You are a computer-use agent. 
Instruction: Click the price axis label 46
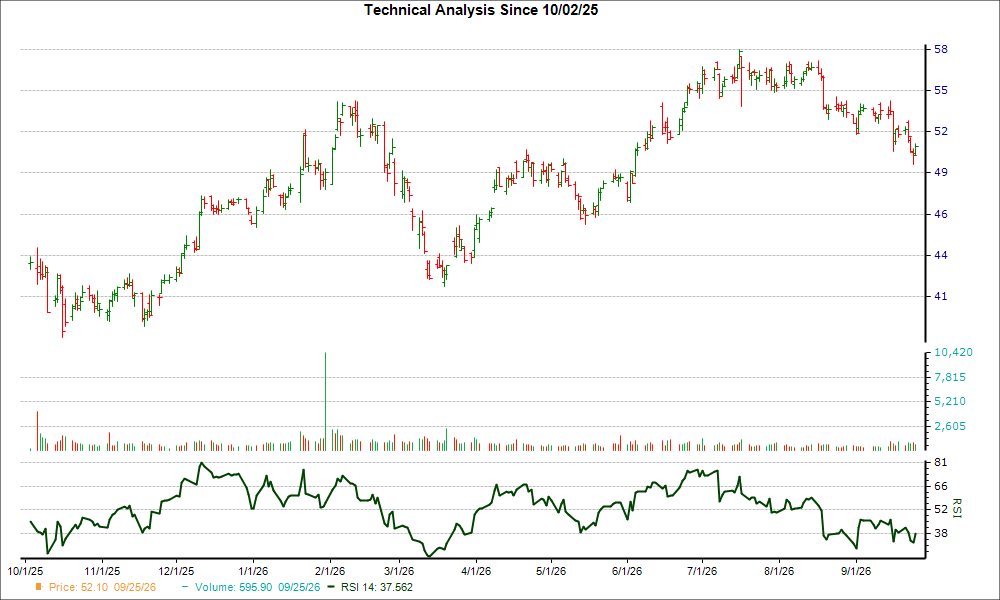tap(941, 214)
